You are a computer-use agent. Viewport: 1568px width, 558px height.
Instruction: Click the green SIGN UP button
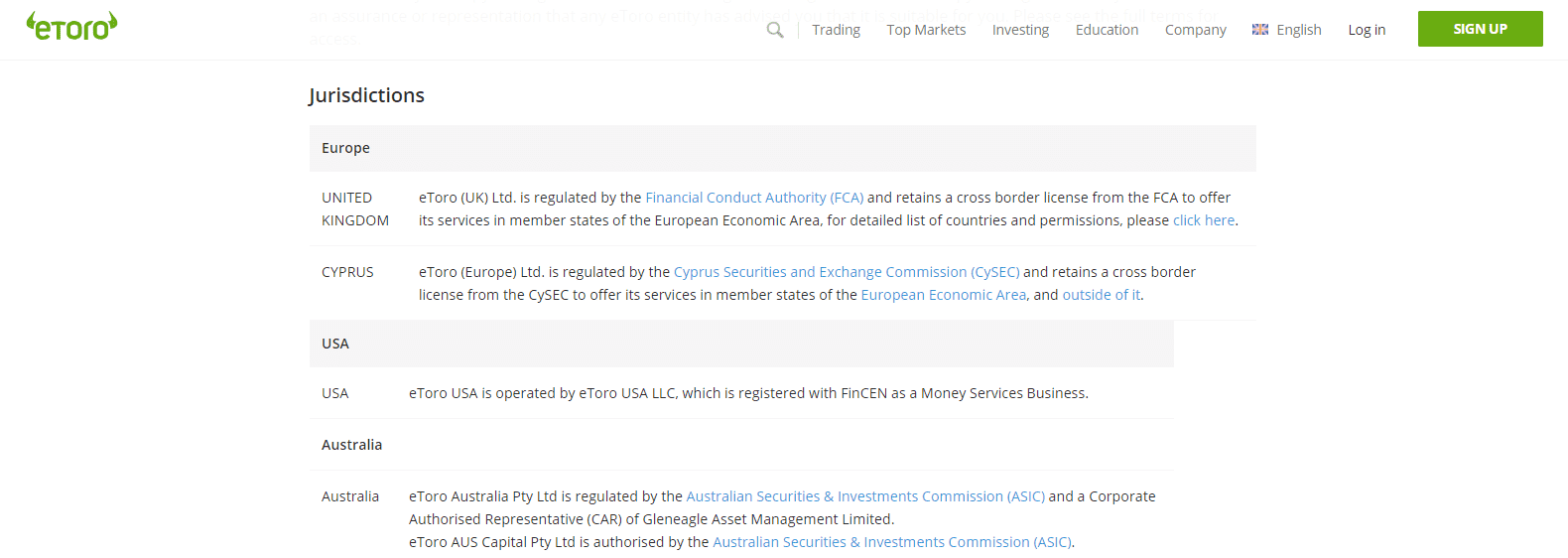click(1480, 29)
